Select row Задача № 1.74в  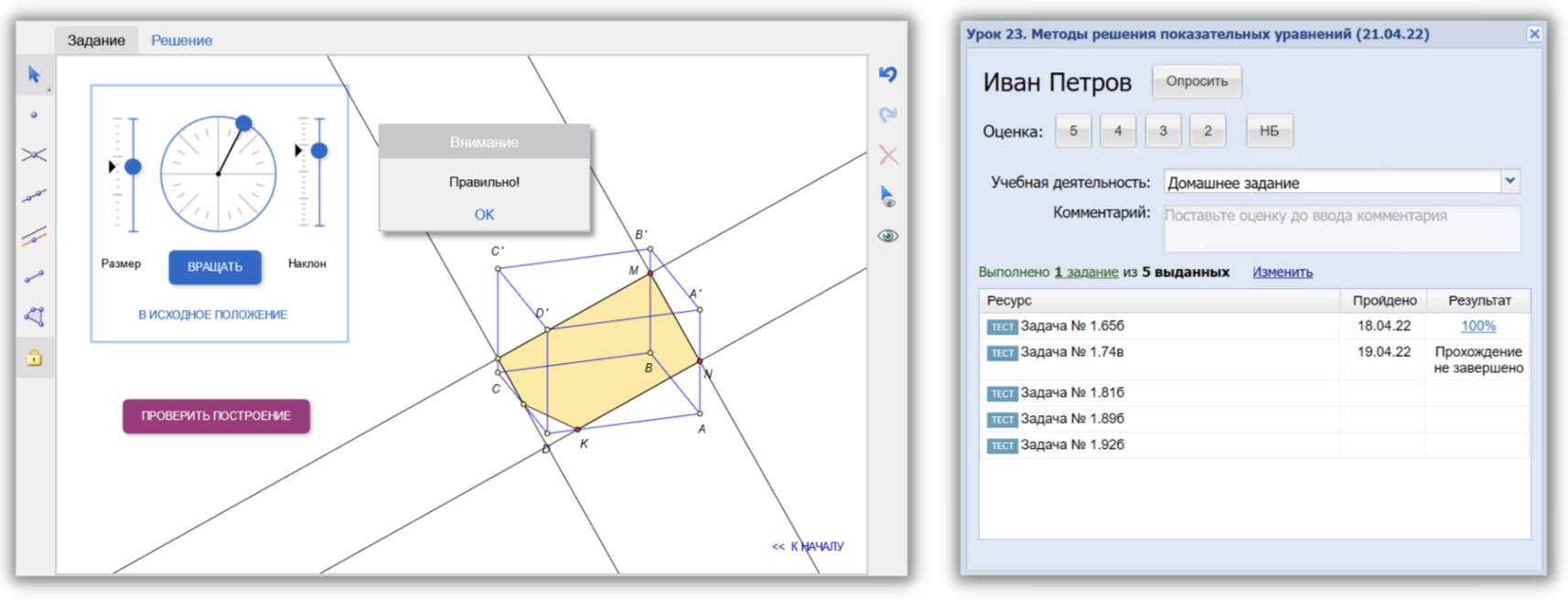[1254, 359]
